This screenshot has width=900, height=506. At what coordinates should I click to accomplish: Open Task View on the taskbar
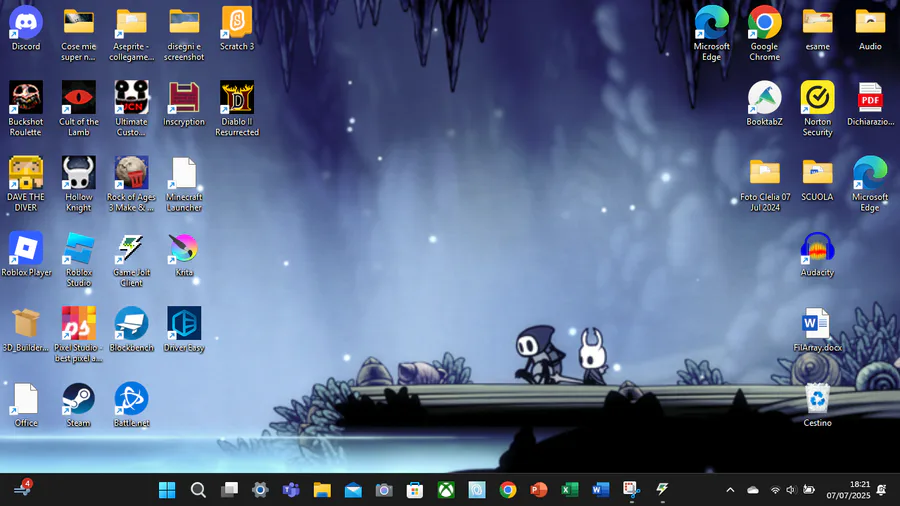pos(229,490)
